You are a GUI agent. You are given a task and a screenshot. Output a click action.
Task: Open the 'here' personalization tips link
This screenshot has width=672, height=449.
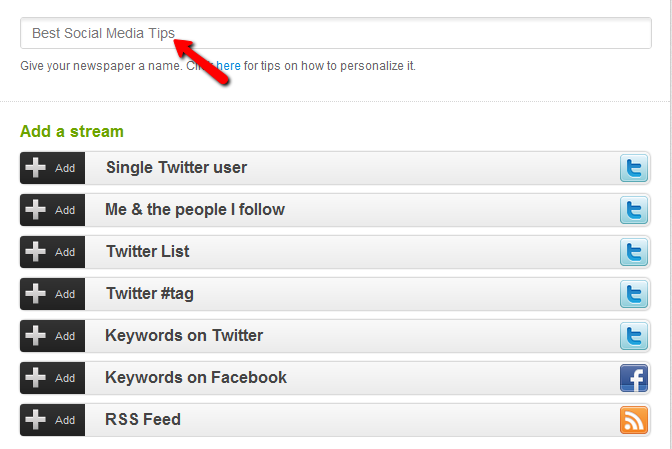229,66
